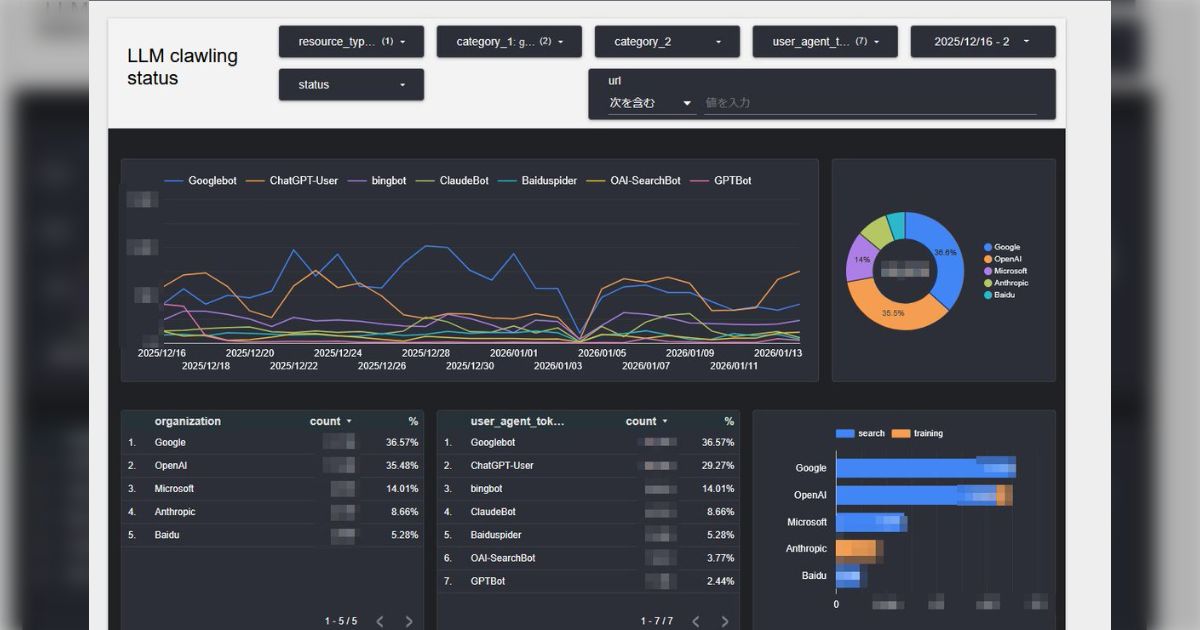Image resolution: width=1200 pixels, height=630 pixels.
Task: Select OAI-SearchBot legend entry
Action: point(633,181)
